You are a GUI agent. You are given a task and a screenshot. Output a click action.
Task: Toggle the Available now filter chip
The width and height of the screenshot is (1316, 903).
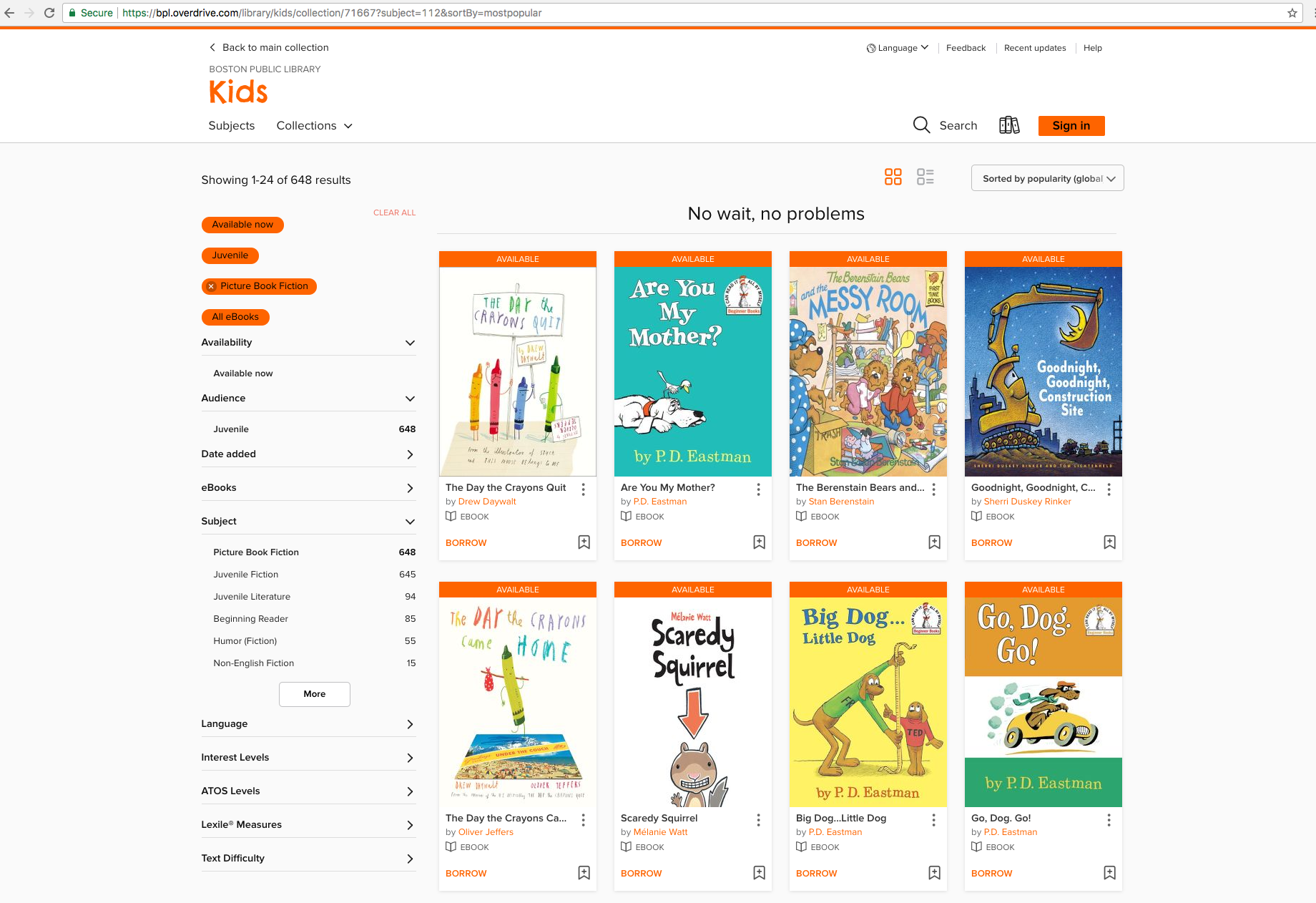242,225
